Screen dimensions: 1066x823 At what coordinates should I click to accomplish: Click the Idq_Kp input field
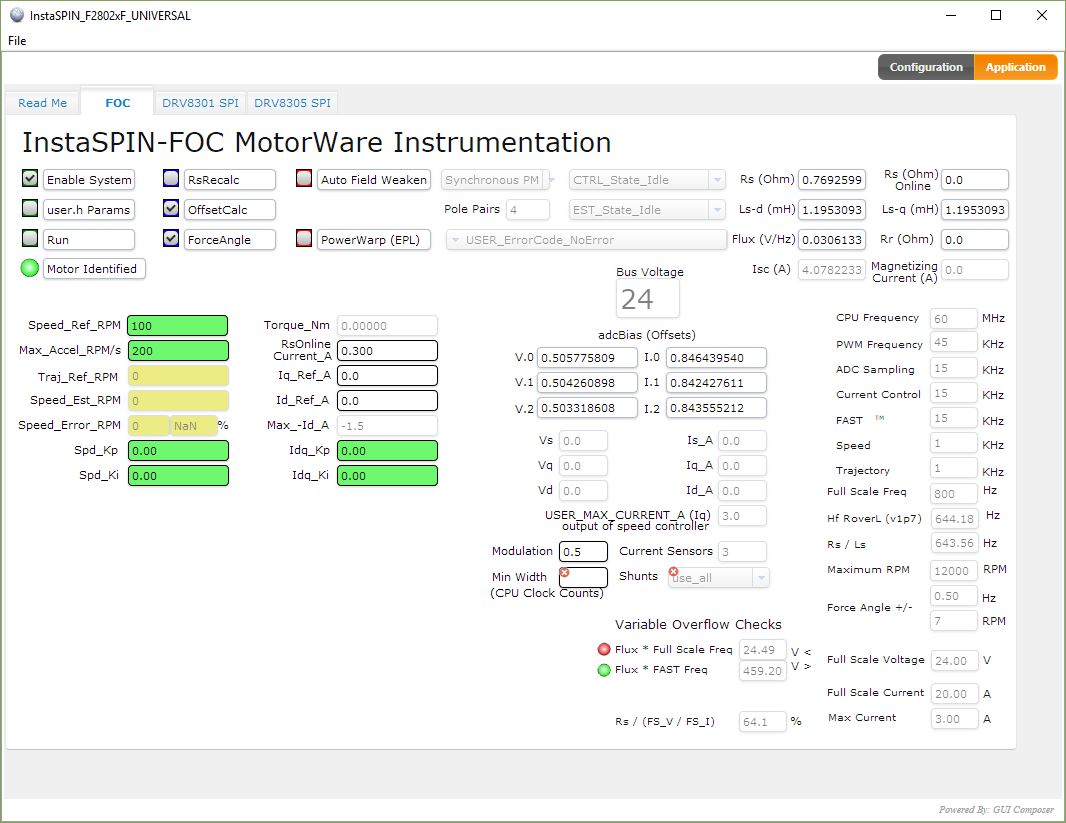click(388, 451)
